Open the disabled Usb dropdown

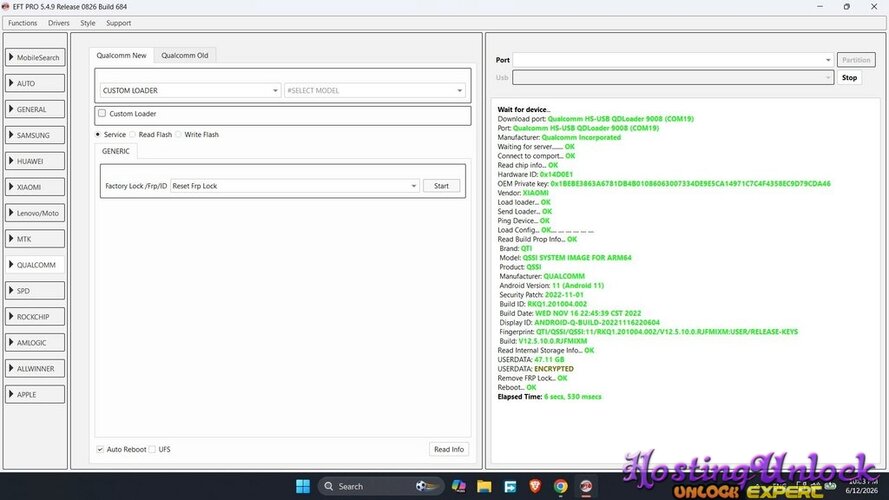[x=673, y=78]
